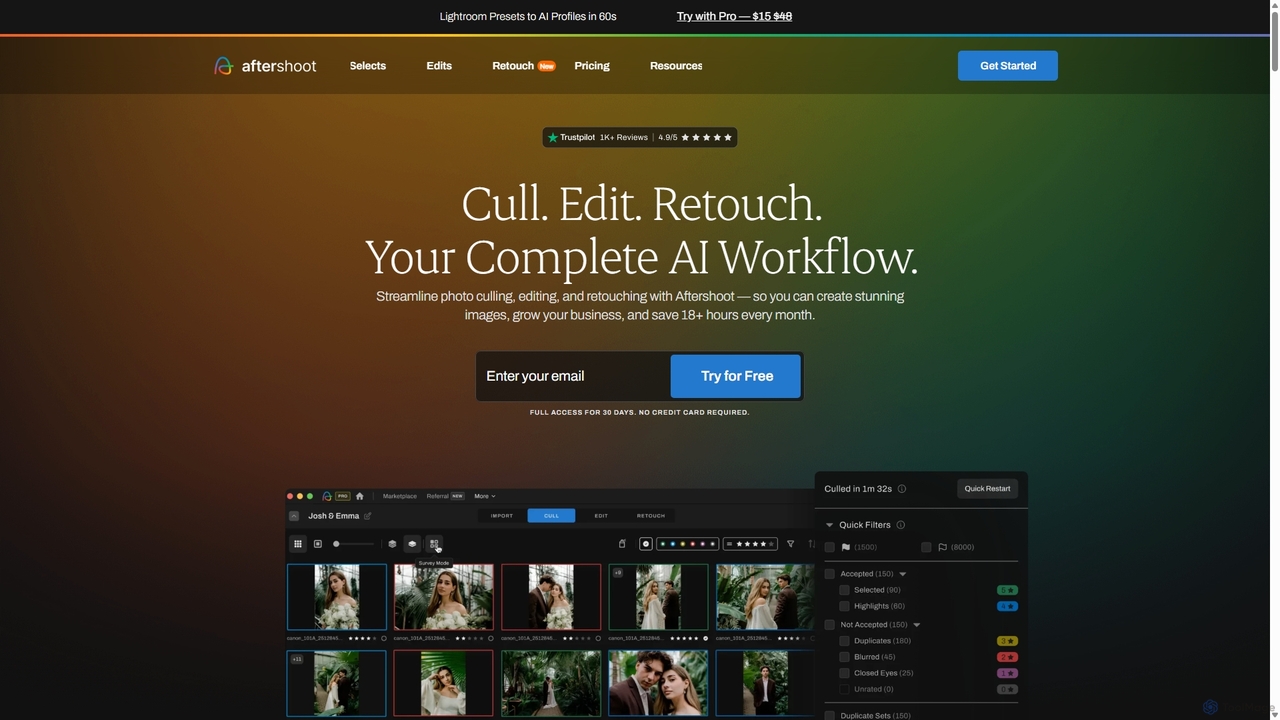The height and width of the screenshot is (720, 1280).
Task: Open the Trustpilot reviews badge
Action: pyautogui.click(x=640, y=137)
